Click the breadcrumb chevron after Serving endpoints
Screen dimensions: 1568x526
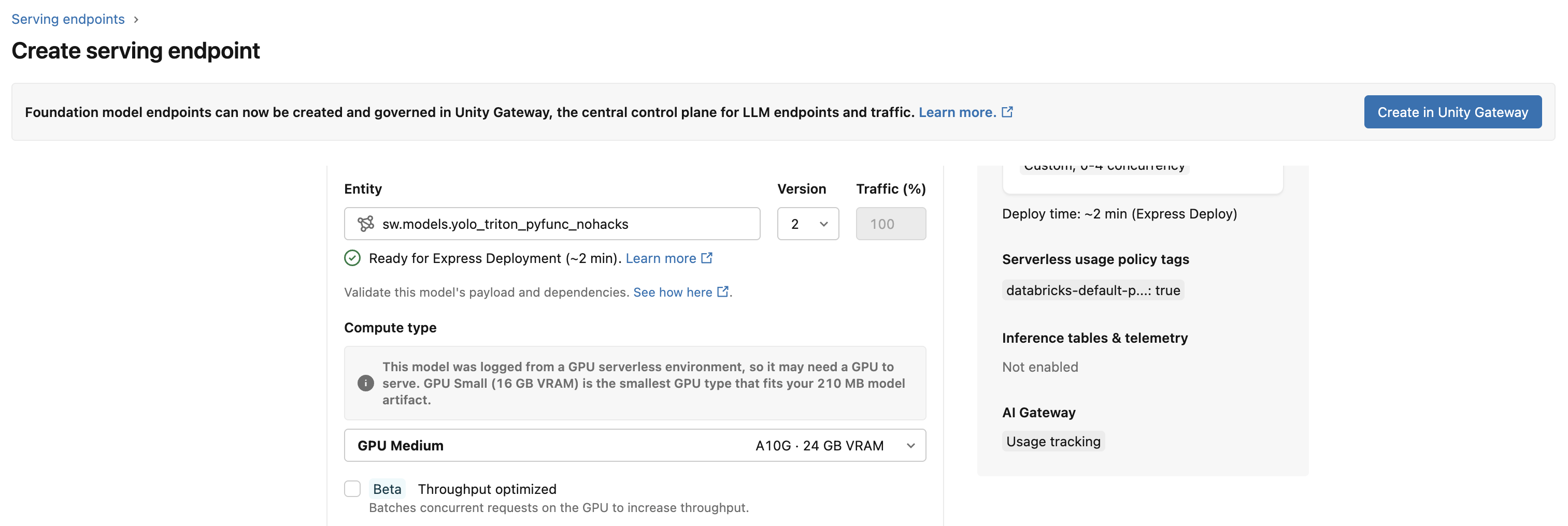click(136, 20)
